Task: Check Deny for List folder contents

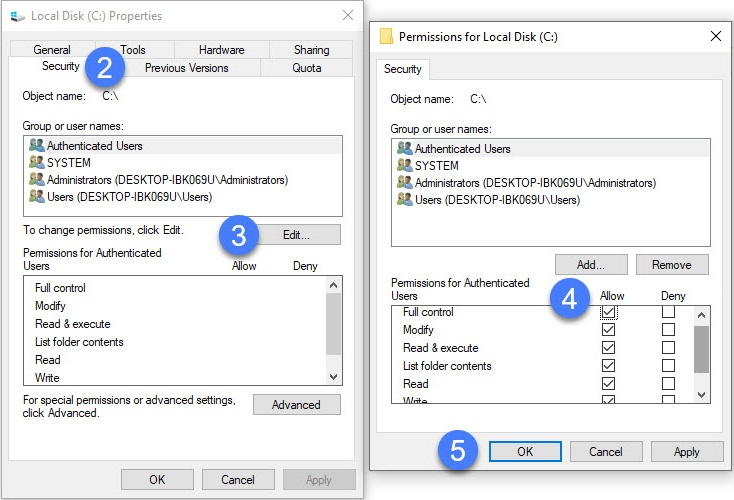Action: 668,366
